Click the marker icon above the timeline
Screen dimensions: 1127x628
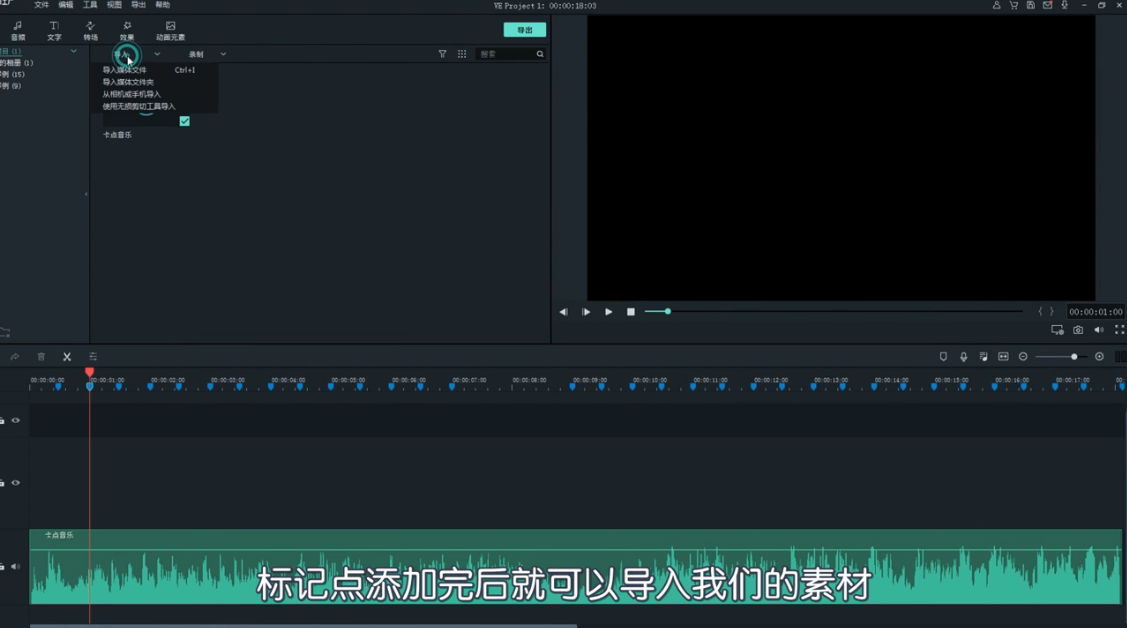pos(943,356)
